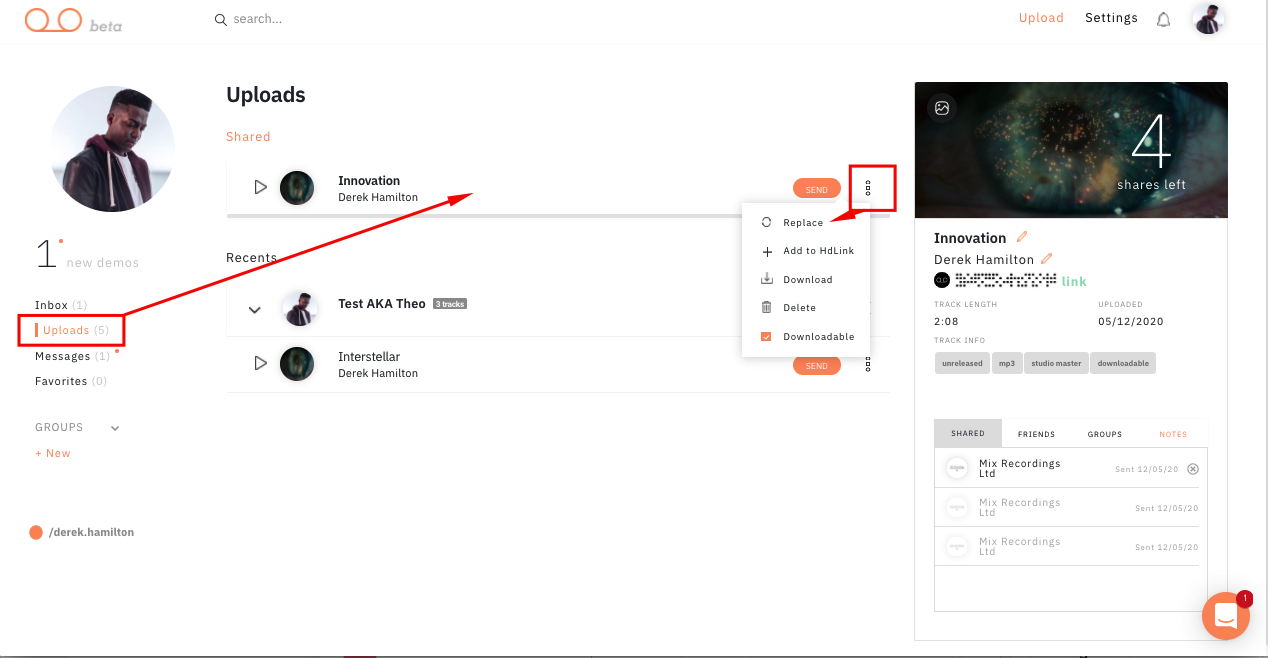This screenshot has height=658, width=1268.
Task: Open the chat widget button
Action: pos(1226,616)
